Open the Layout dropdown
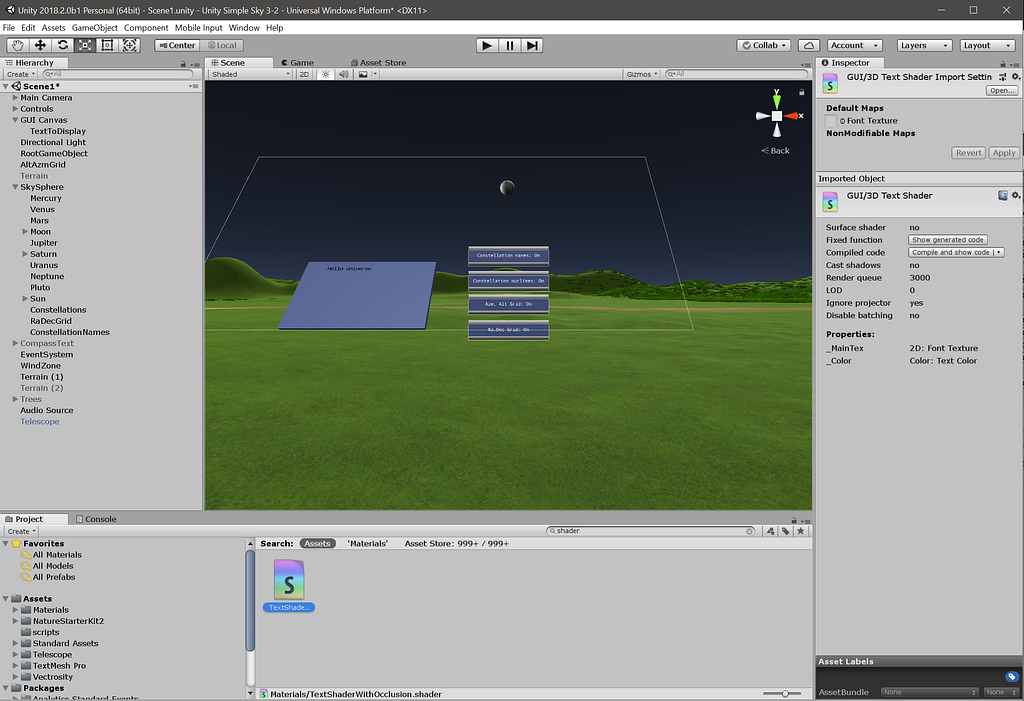The width and height of the screenshot is (1024, 701). [x=987, y=45]
